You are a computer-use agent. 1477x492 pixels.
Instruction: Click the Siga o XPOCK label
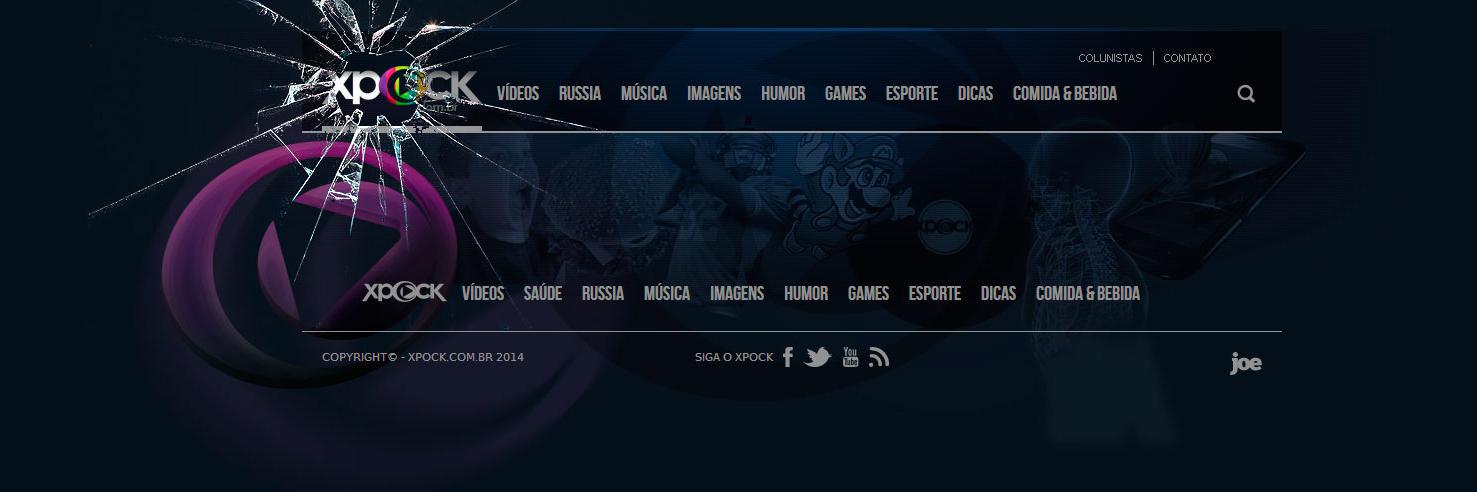(734, 357)
